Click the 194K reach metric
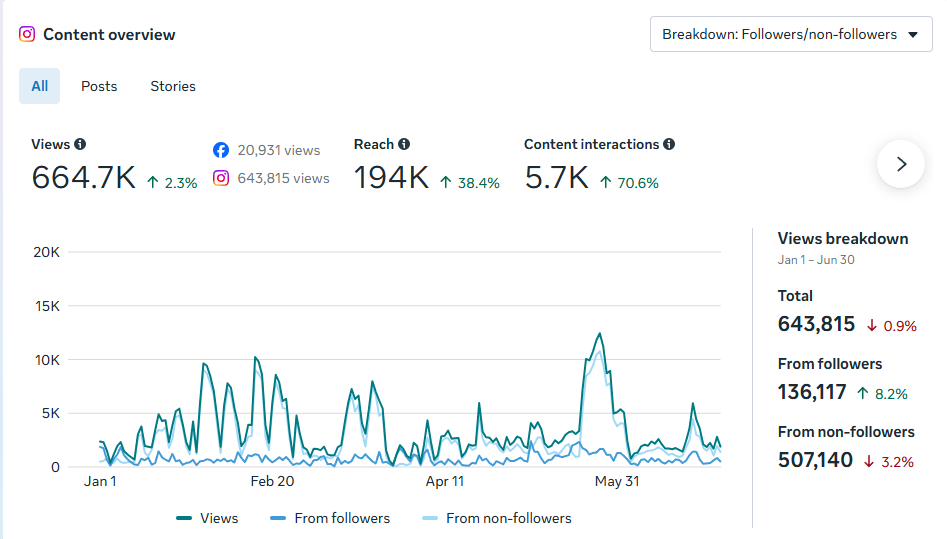The image size is (947, 539). [391, 178]
